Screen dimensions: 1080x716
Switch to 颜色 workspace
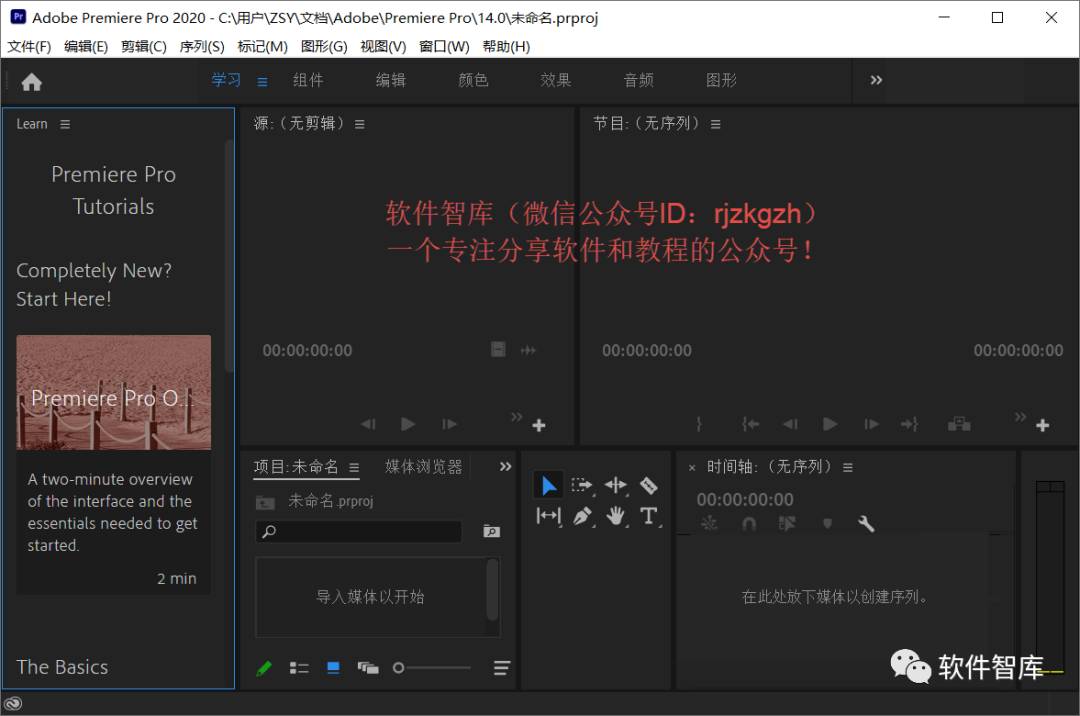[473, 80]
